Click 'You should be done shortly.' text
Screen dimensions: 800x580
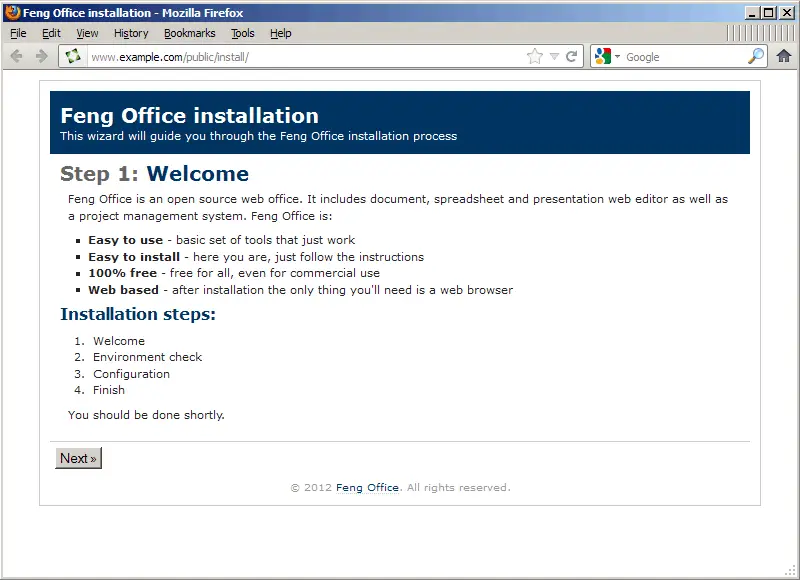[x=146, y=415]
